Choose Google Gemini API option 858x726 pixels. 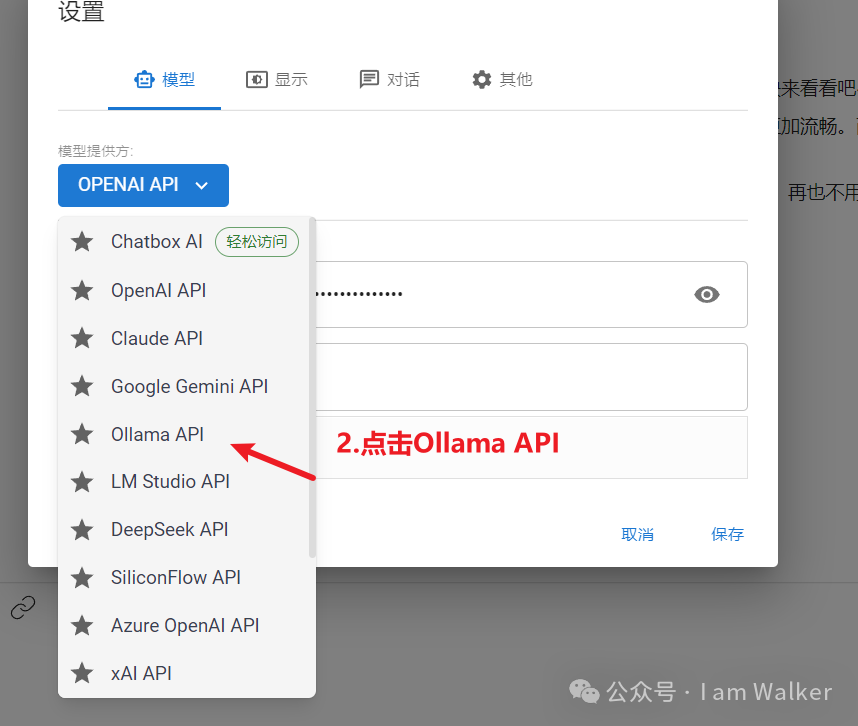coord(187,386)
